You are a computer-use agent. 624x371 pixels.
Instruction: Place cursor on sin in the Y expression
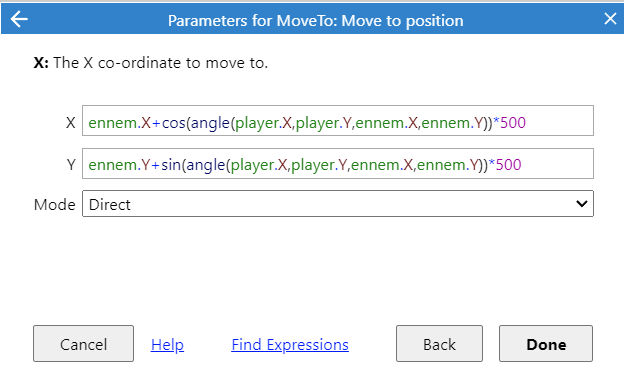171,165
